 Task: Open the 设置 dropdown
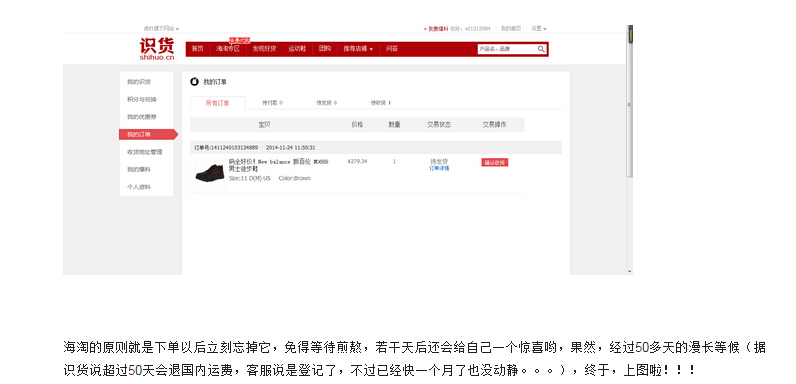(539, 29)
